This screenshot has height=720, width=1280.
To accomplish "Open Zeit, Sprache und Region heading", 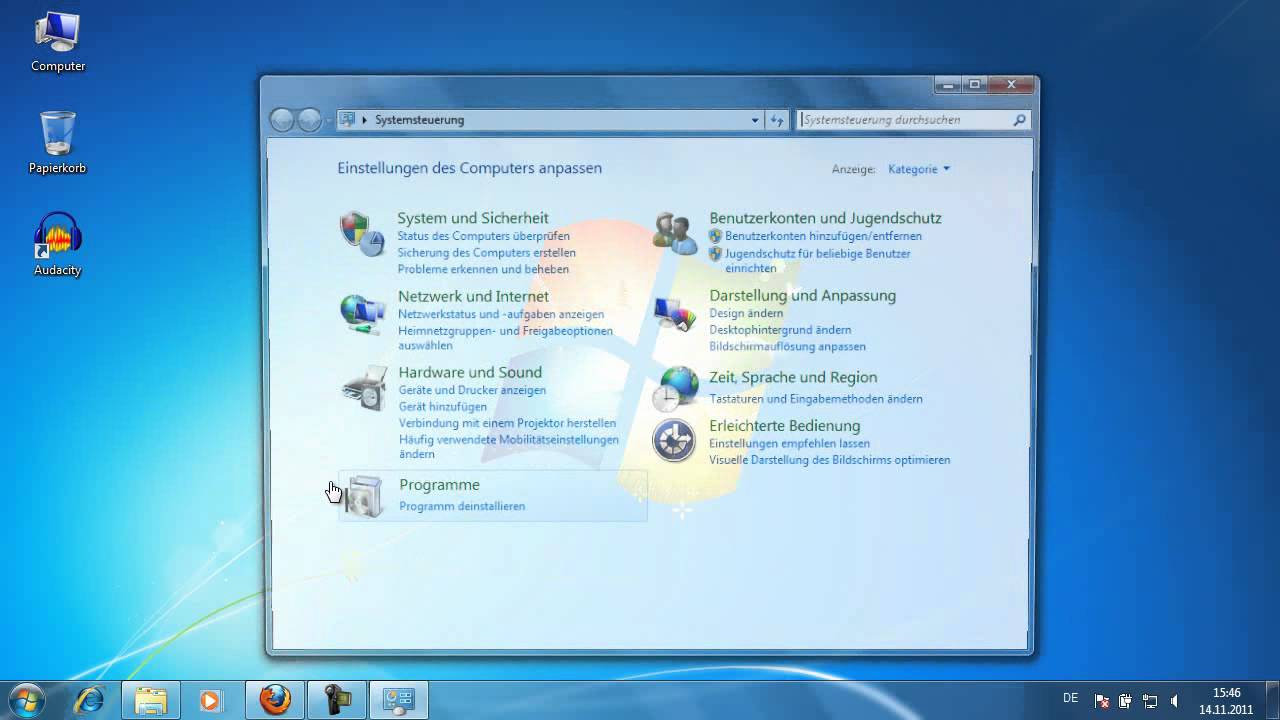I will [x=793, y=377].
